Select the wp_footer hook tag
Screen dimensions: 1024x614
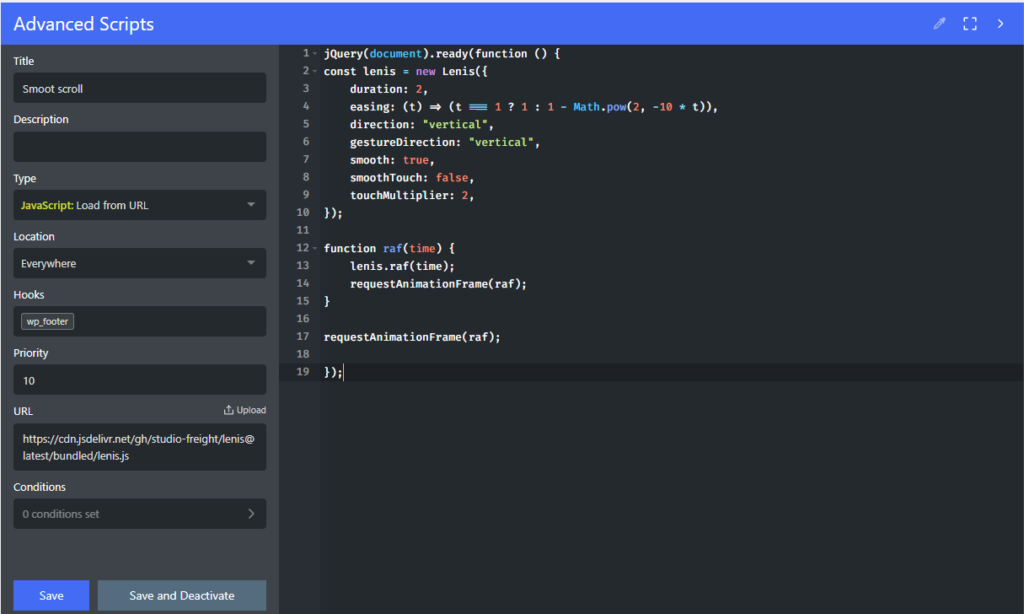pyautogui.click(x=48, y=322)
